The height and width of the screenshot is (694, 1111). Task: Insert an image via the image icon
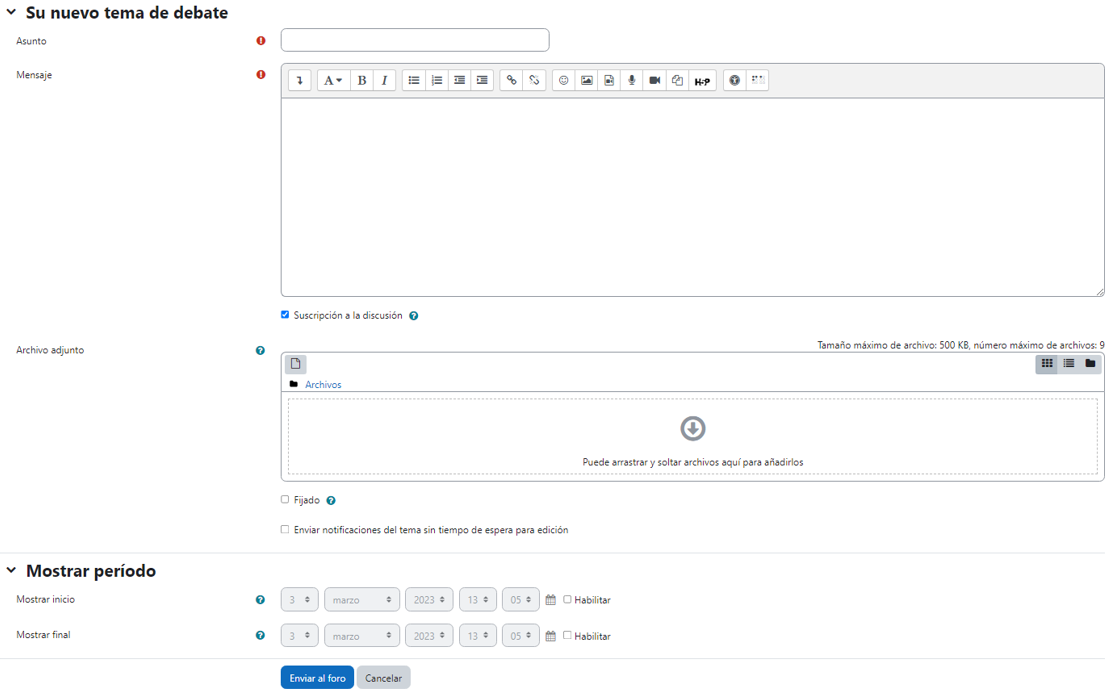coord(586,81)
